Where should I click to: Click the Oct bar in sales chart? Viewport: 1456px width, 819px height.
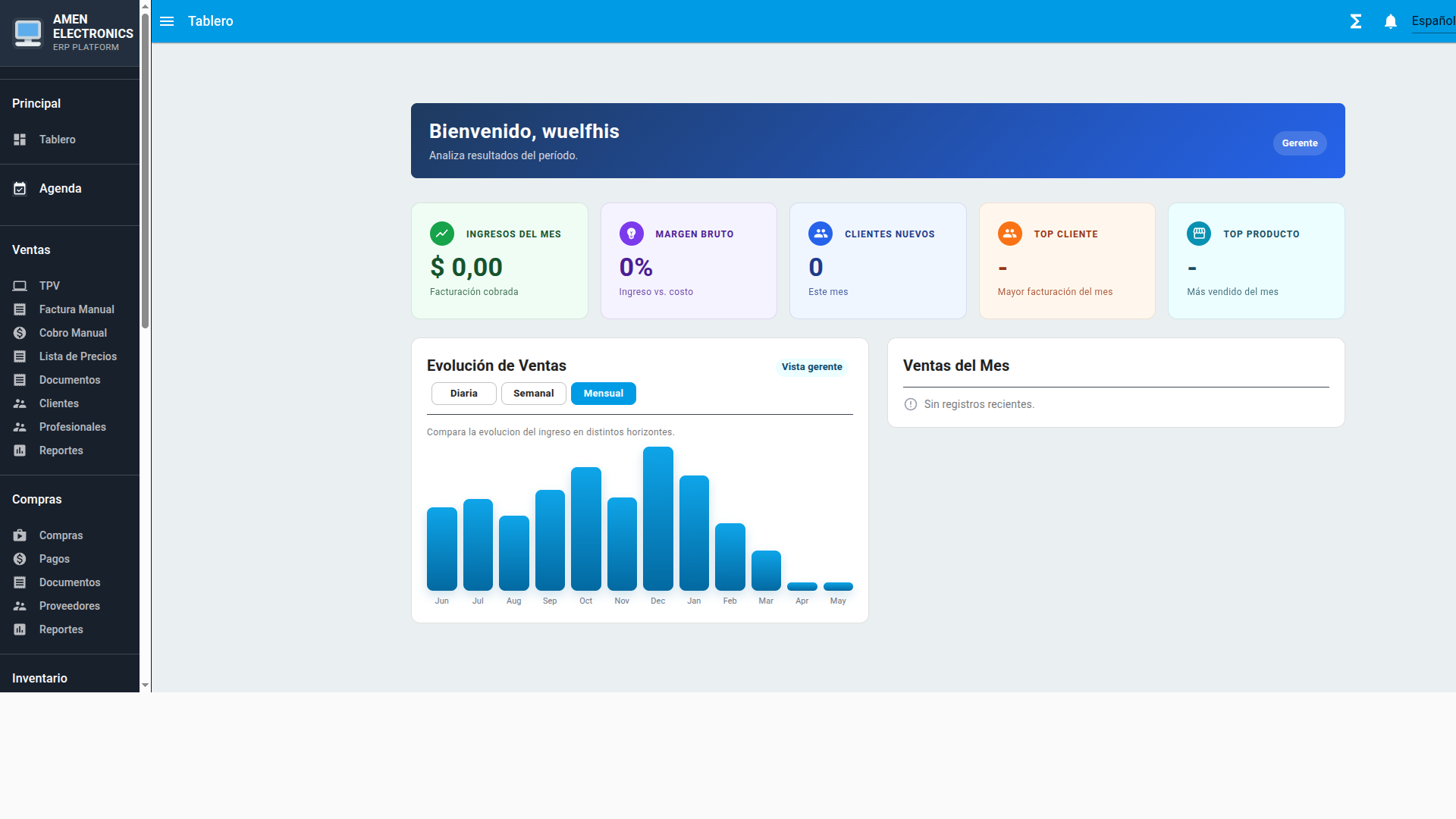[x=585, y=529]
